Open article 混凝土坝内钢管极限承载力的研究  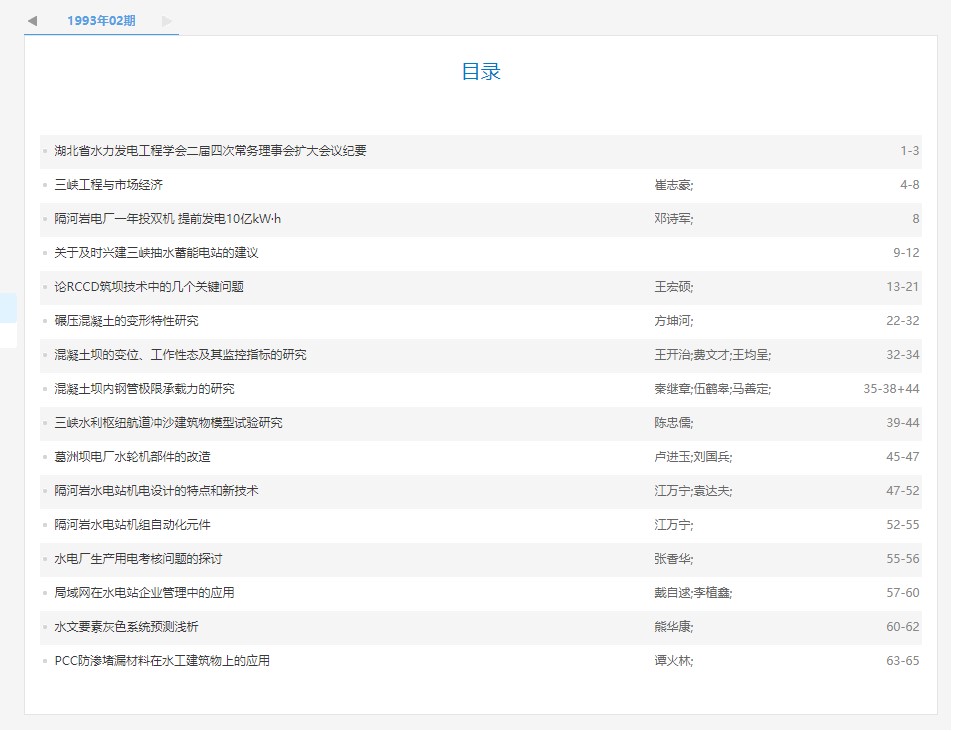[144, 389]
